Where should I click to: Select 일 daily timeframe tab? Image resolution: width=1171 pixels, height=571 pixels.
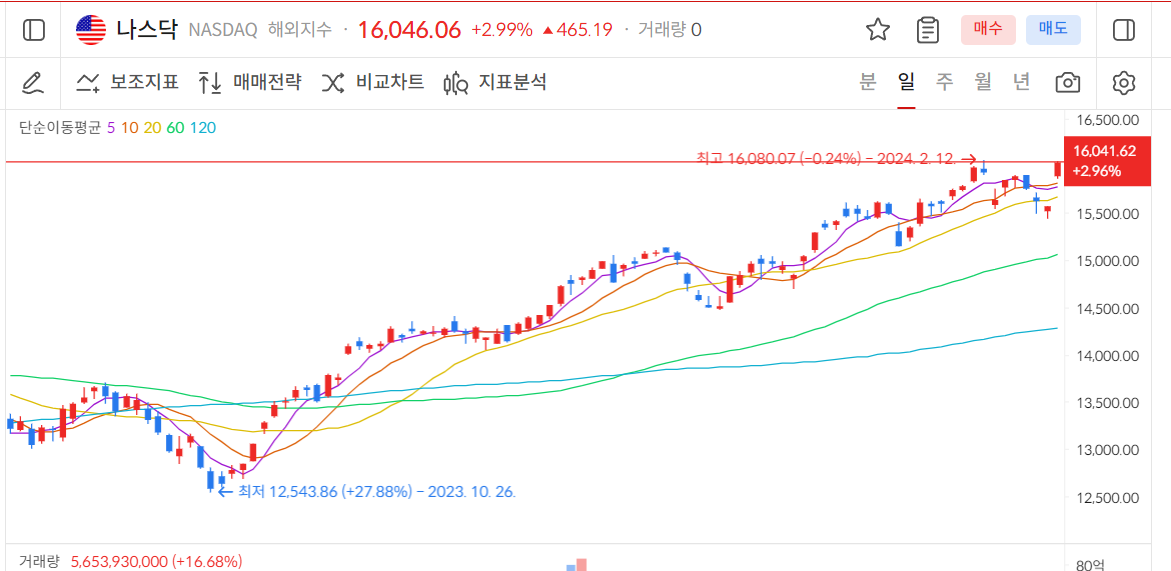906,82
